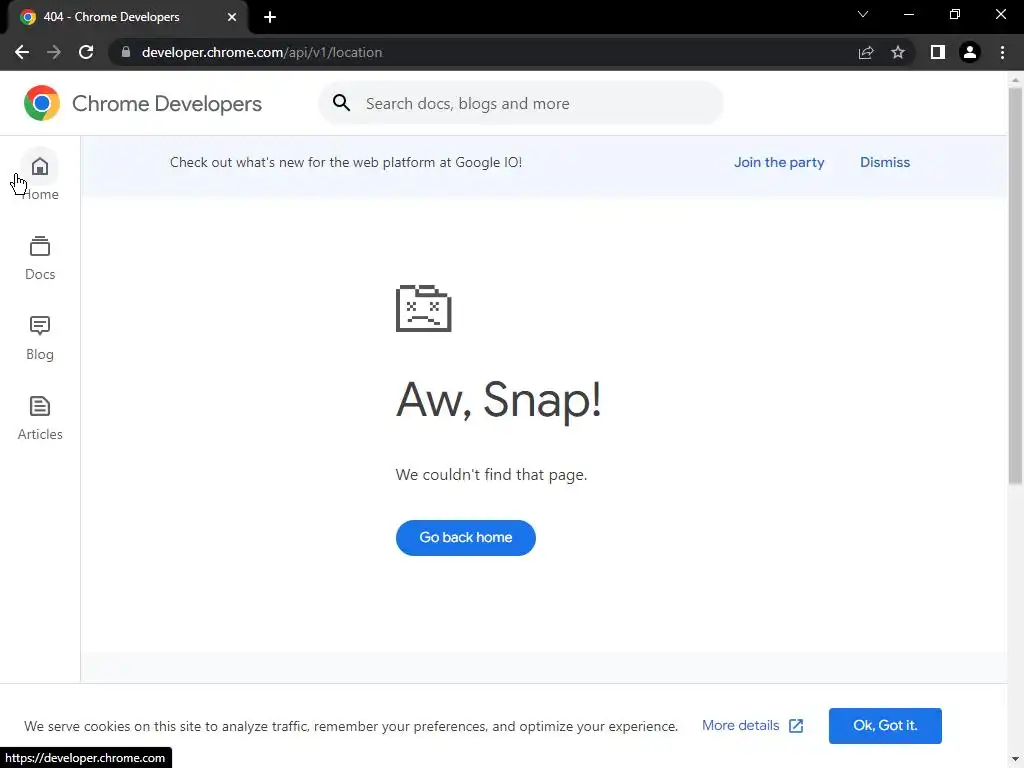Select the 404 - Chrome Developers tab
The image size is (1024, 768).
tap(127, 17)
